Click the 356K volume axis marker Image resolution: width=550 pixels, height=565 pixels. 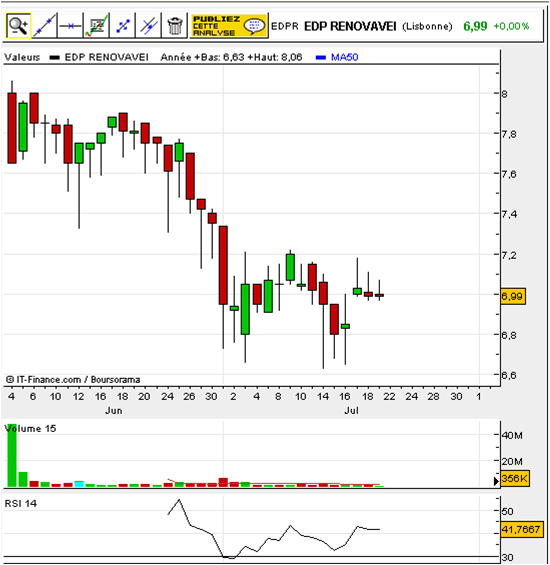(515, 479)
